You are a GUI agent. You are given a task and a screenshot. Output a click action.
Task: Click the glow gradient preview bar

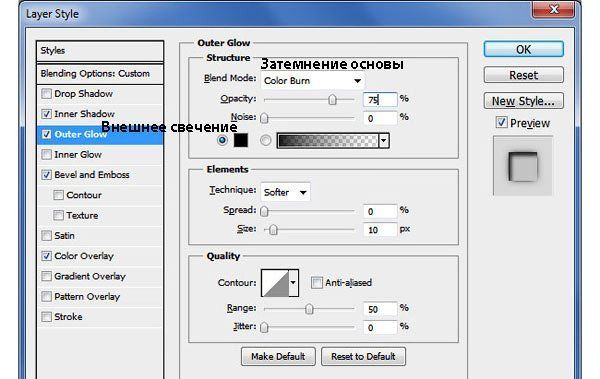pyautogui.click(x=328, y=141)
